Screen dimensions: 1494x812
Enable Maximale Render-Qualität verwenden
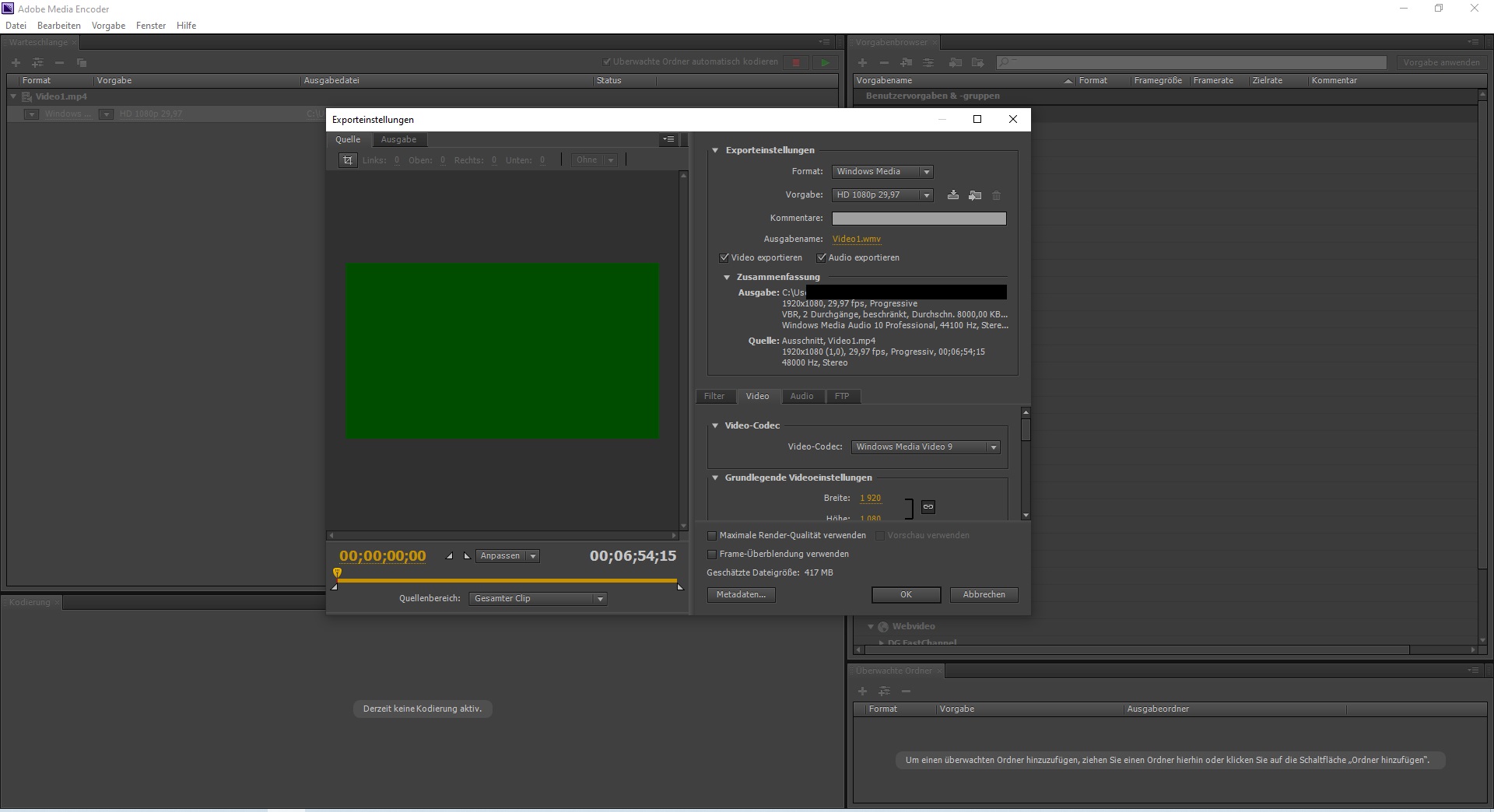(712, 536)
